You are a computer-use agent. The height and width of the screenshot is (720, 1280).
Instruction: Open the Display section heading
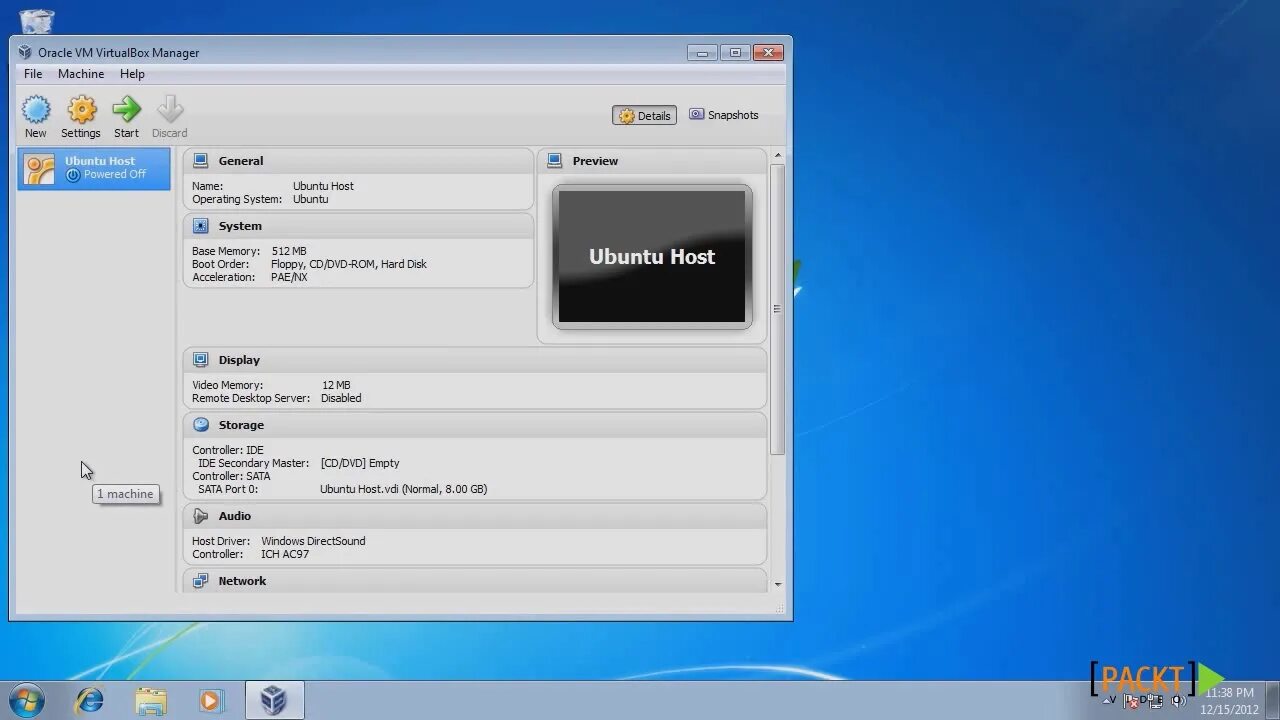239,360
